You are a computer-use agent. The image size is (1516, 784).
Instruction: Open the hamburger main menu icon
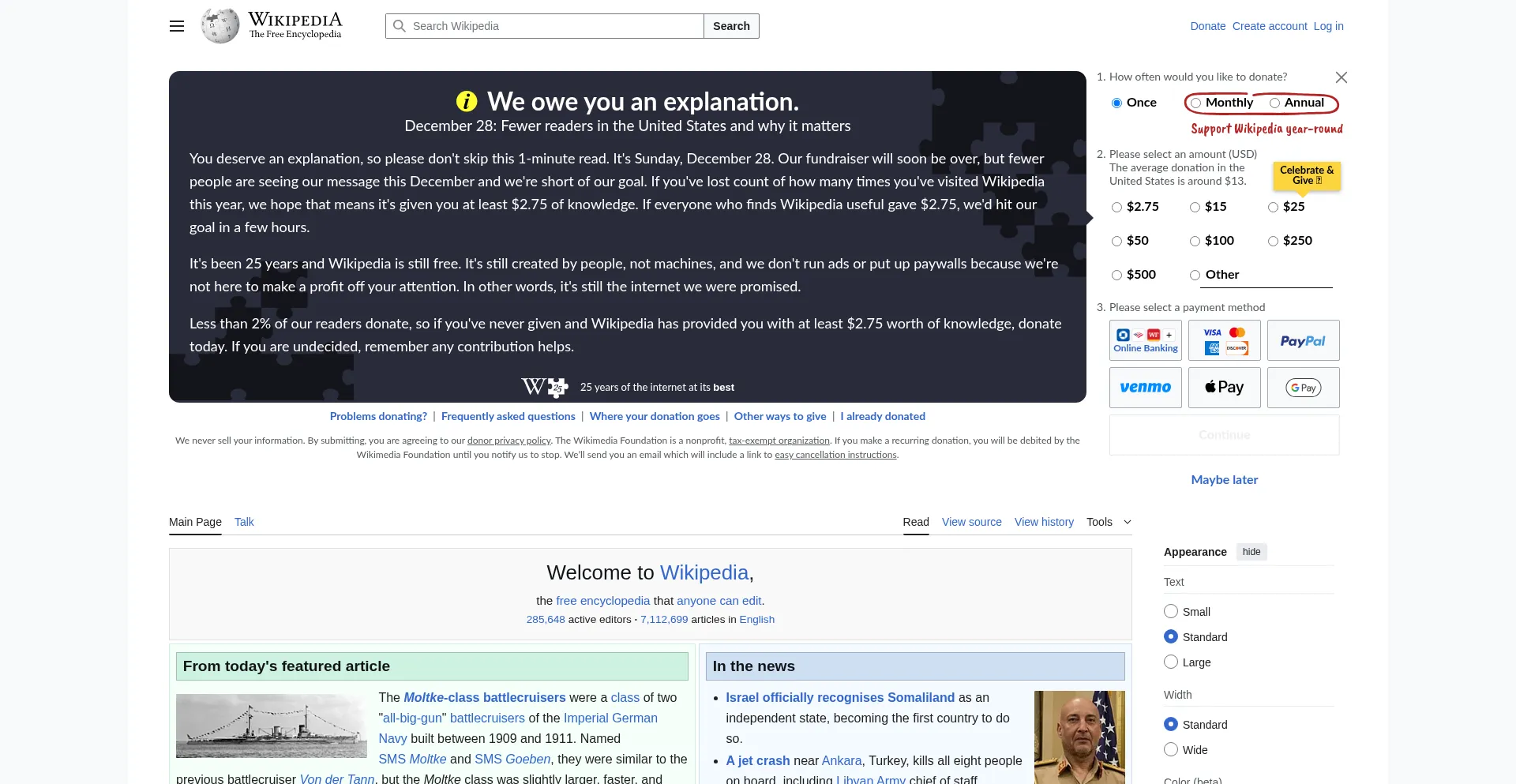click(177, 26)
